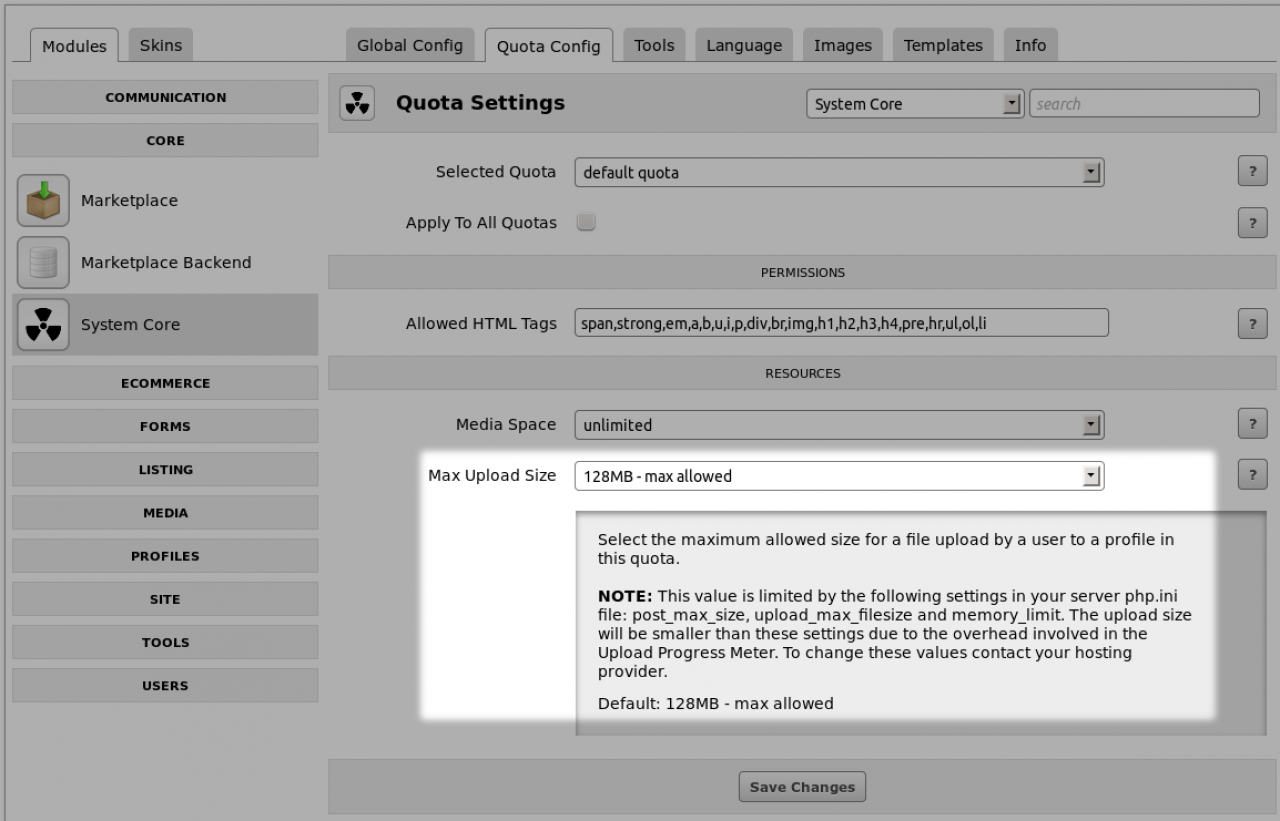This screenshot has height=821, width=1280.
Task: Click the System Core radiation icon in sidebar
Action: click(x=43, y=325)
